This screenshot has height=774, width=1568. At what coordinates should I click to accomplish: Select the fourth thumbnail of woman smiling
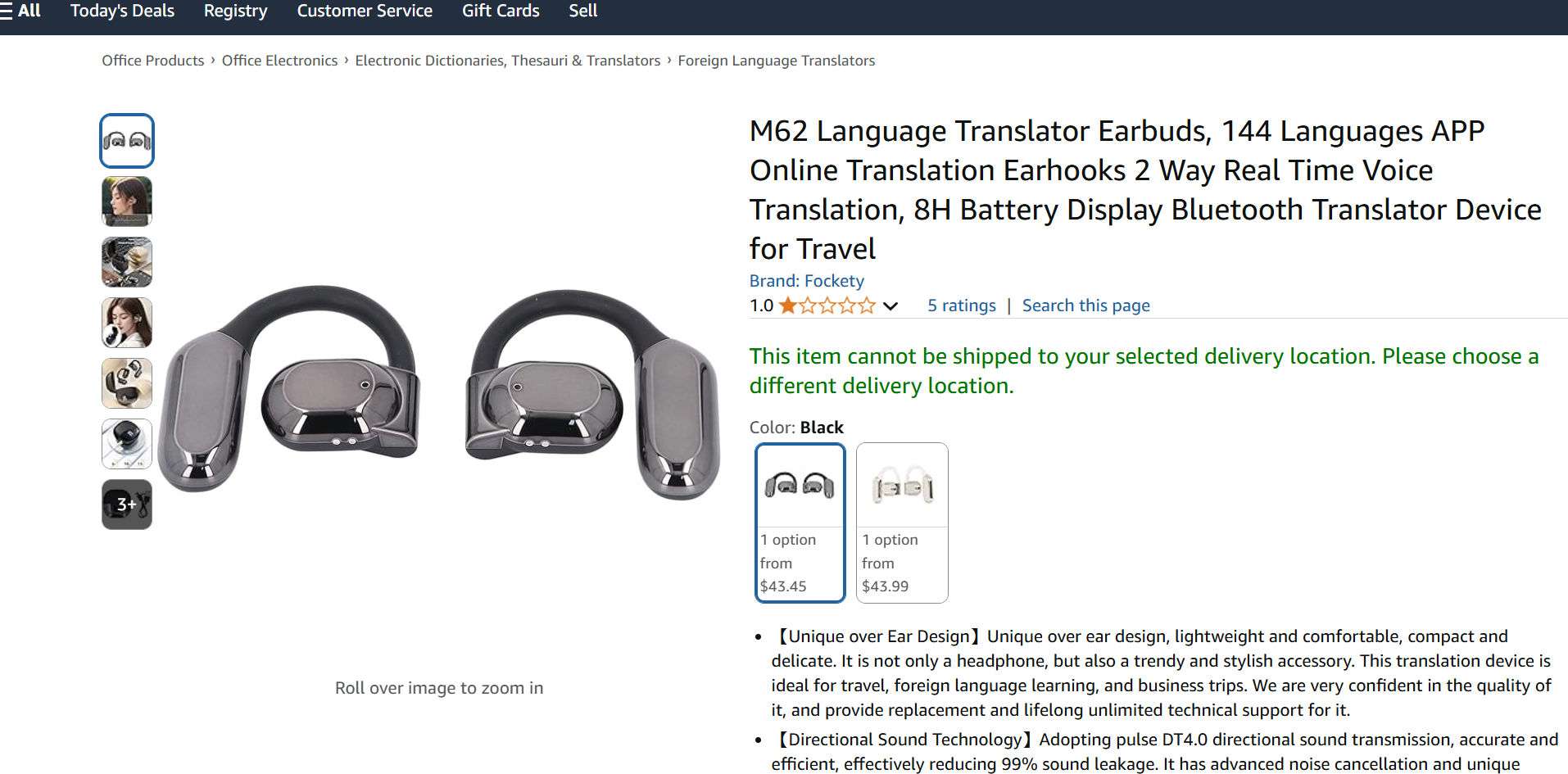click(127, 323)
